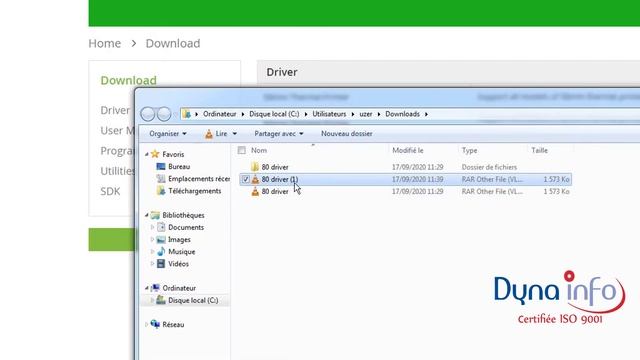
Task: Select the last 80 driver RAR file name
Action: (x=275, y=191)
